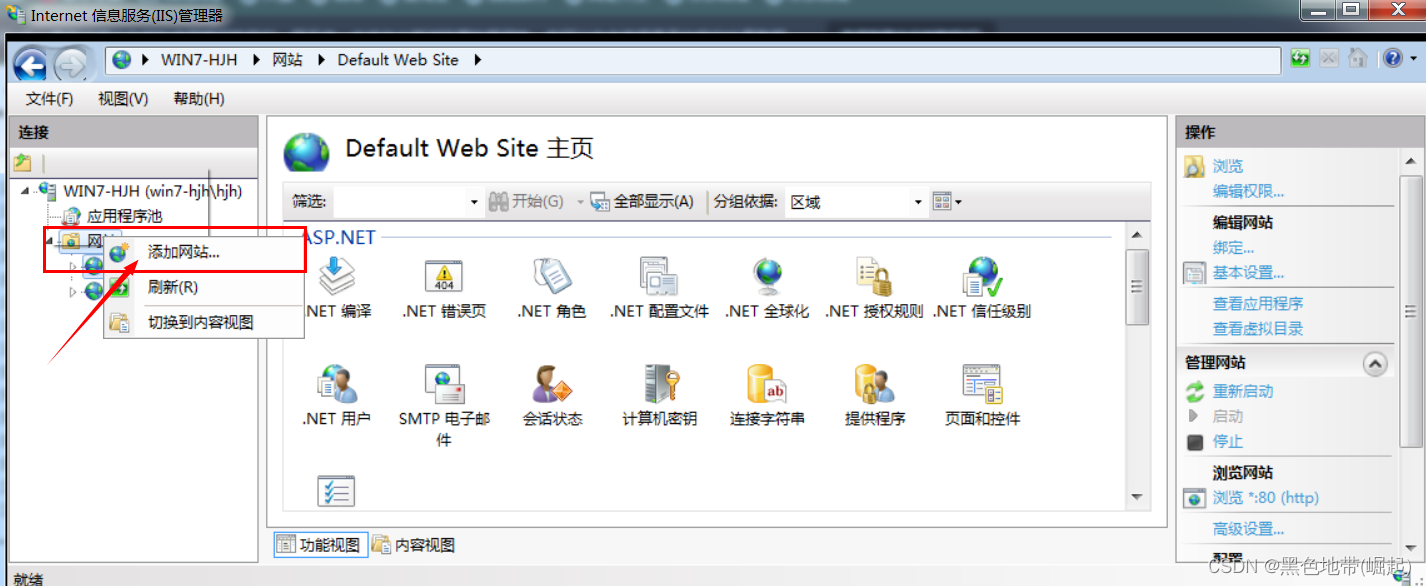Click the home icon in address toolbar
This screenshot has width=1426, height=586.
point(1357,59)
